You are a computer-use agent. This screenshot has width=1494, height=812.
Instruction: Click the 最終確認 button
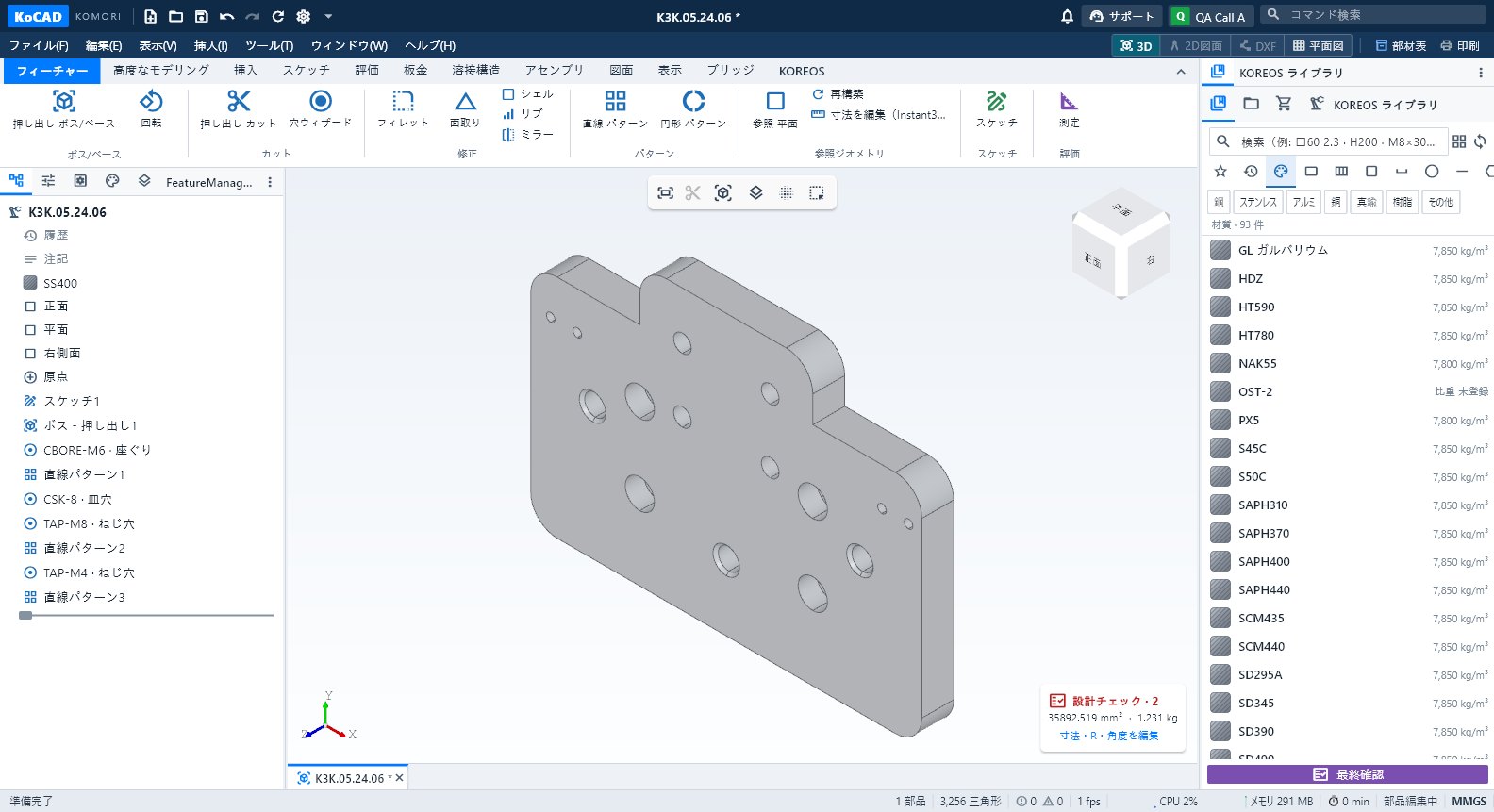[x=1348, y=774]
